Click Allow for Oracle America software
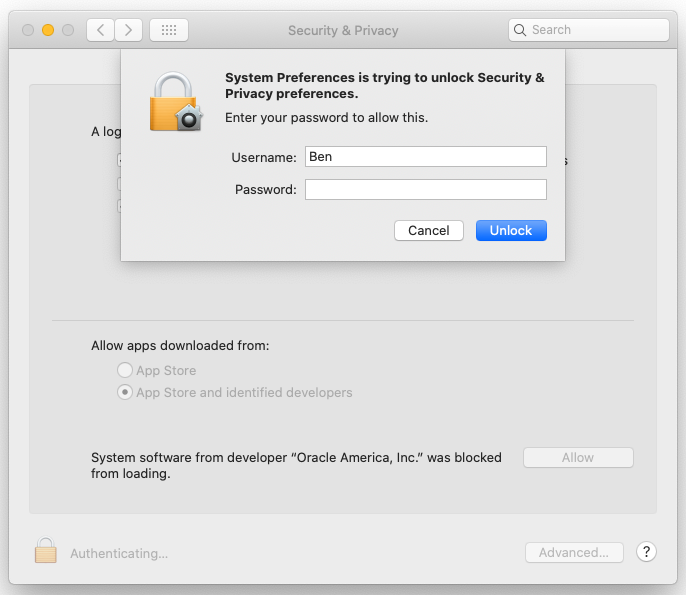This screenshot has height=595, width=686. (578, 457)
